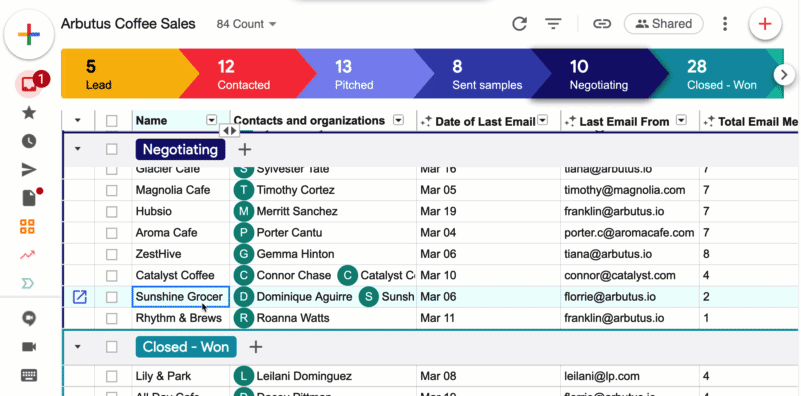Open Starred via the star icon

click(29, 113)
